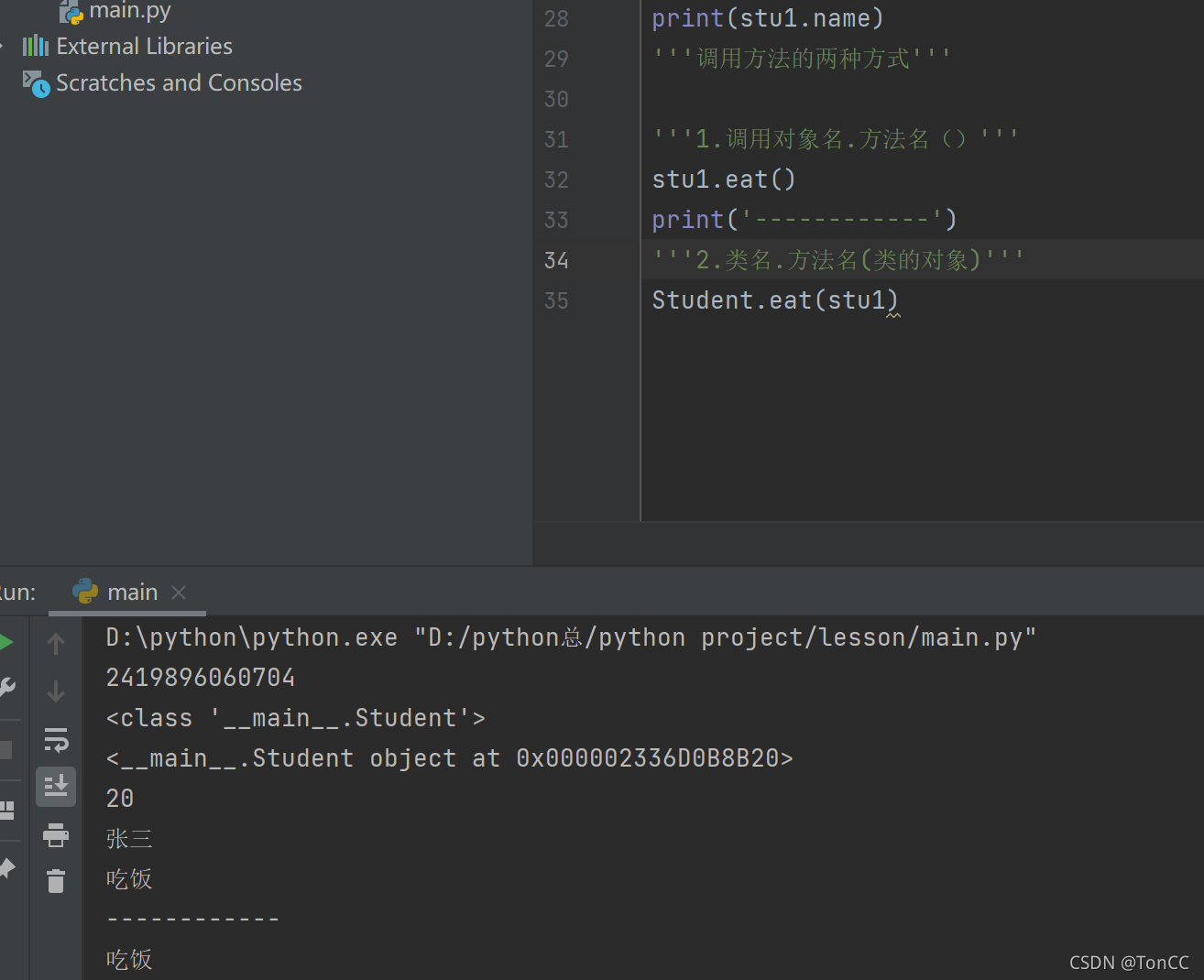Viewport: 1204px width, 980px height.
Task: Click the print('------------') code line
Action: 804,220
